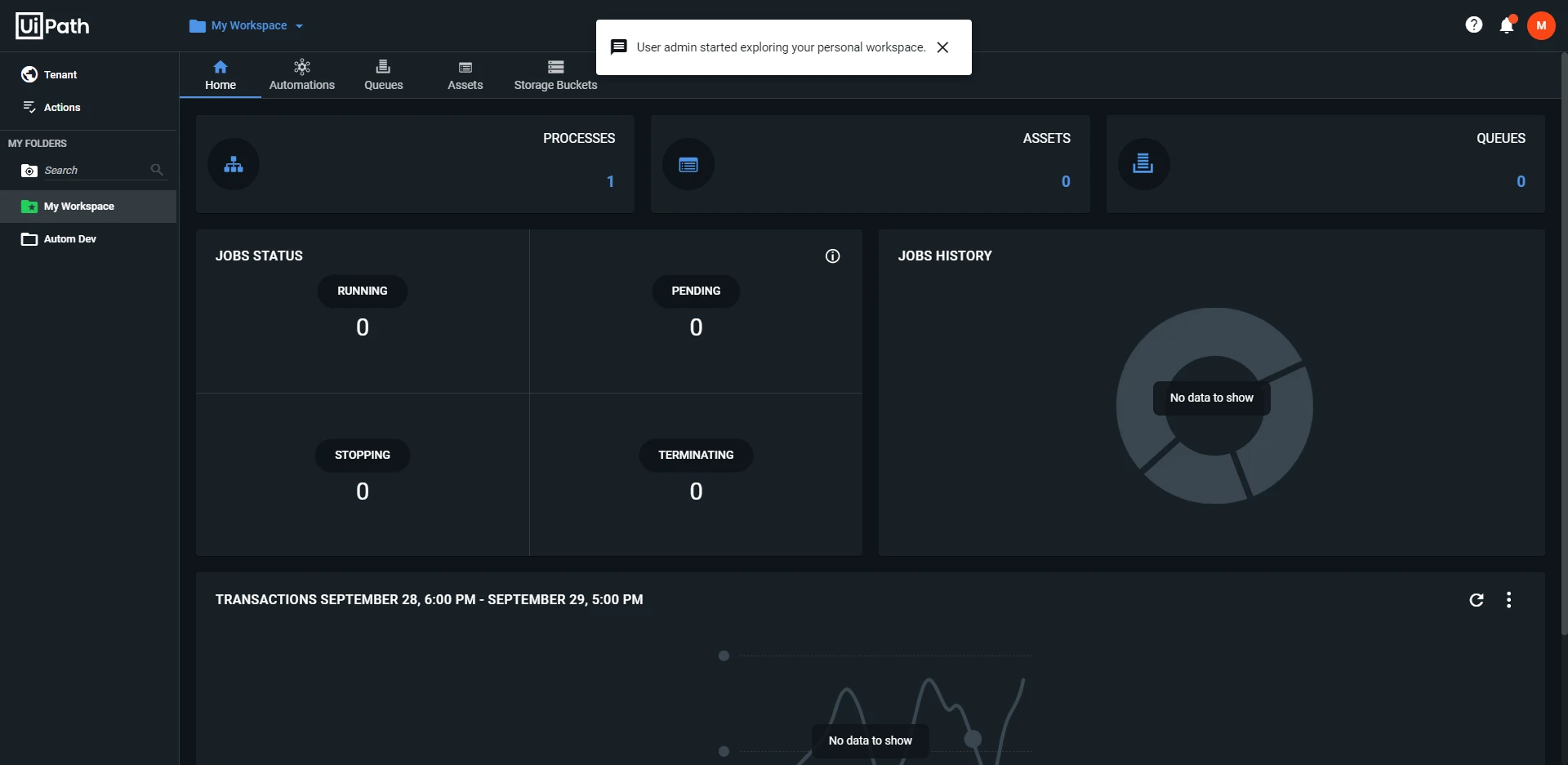
Task: Click the Actions checklist icon
Action: (29, 107)
